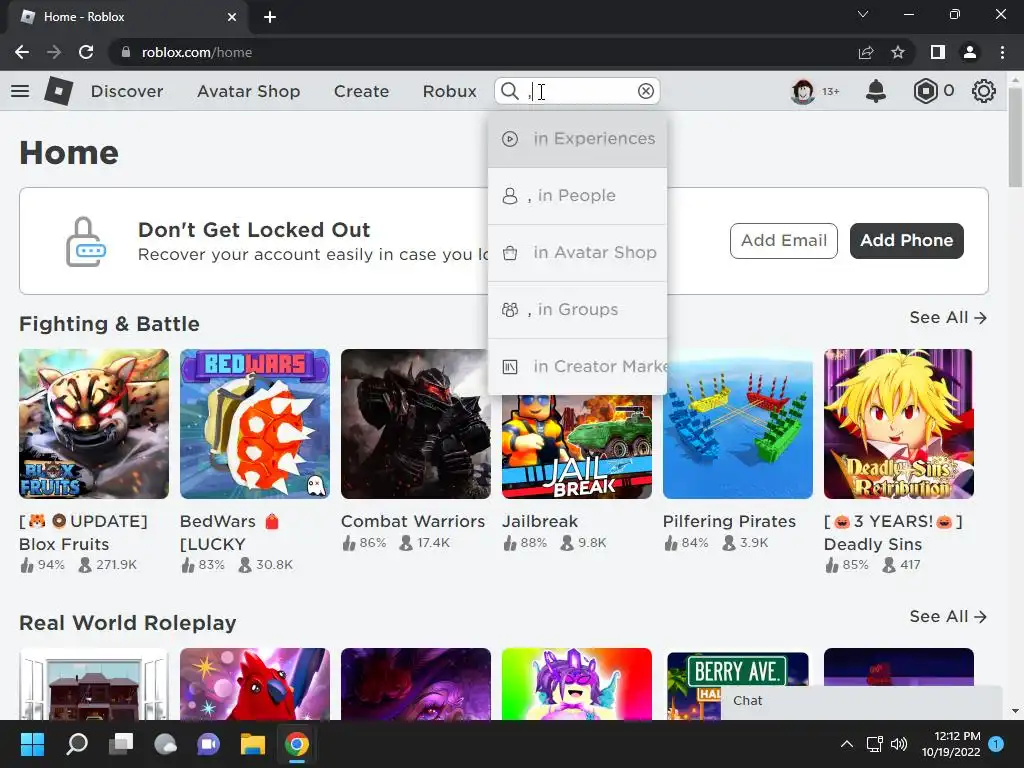Go to the Create page

(361, 91)
